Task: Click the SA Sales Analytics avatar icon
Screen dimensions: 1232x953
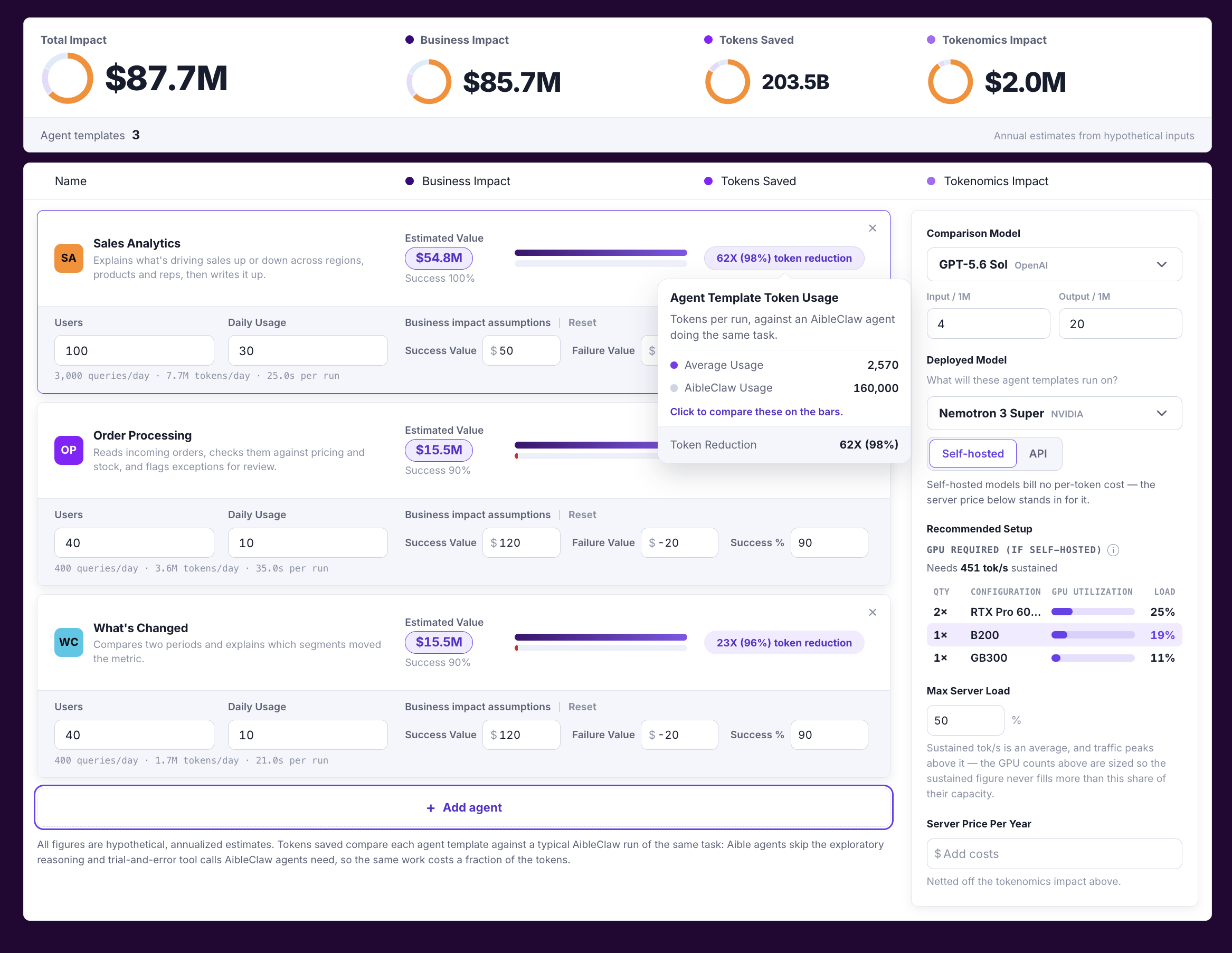Action: coord(68,258)
